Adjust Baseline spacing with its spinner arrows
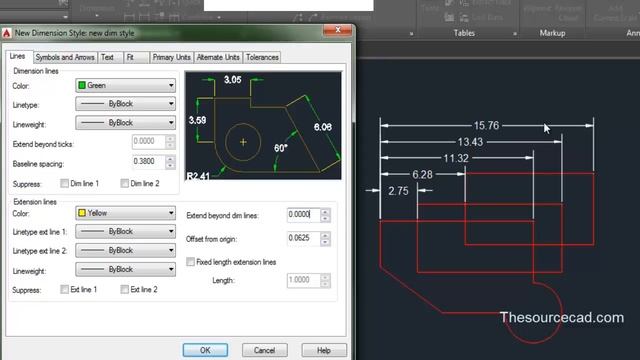Screen dimensions: 640x360 click(171, 162)
